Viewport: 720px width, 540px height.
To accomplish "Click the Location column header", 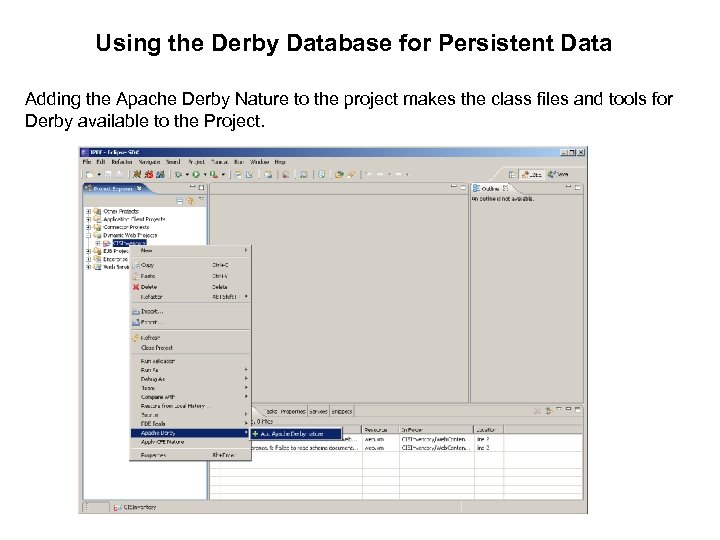I will tap(489, 430).
